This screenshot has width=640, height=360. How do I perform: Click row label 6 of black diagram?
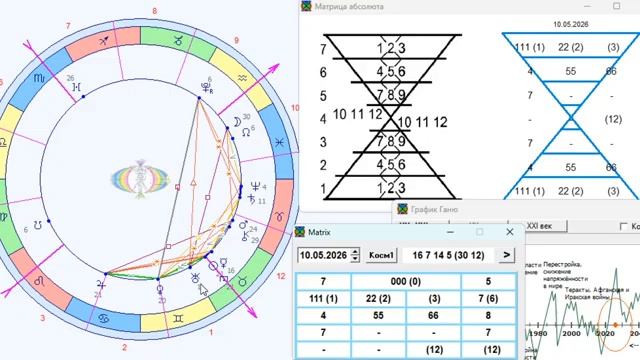coord(323,72)
